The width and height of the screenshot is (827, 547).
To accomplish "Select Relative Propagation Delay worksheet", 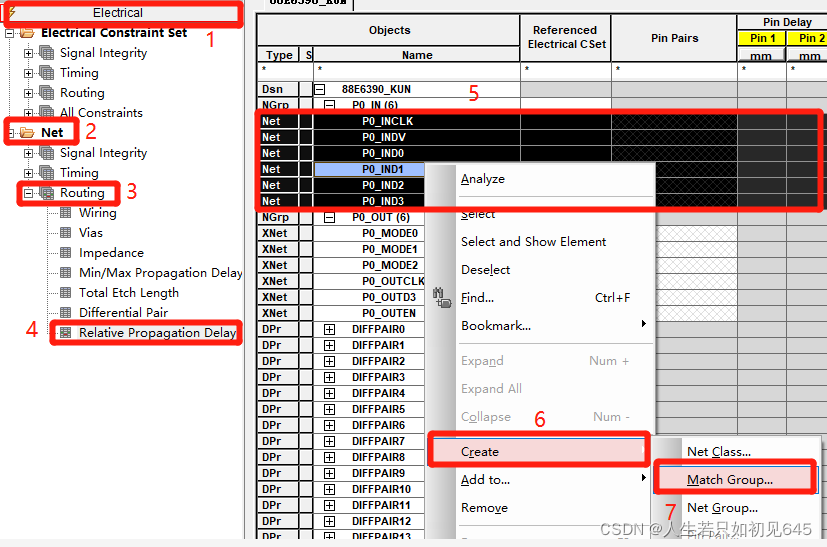I will (x=157, y=333).
